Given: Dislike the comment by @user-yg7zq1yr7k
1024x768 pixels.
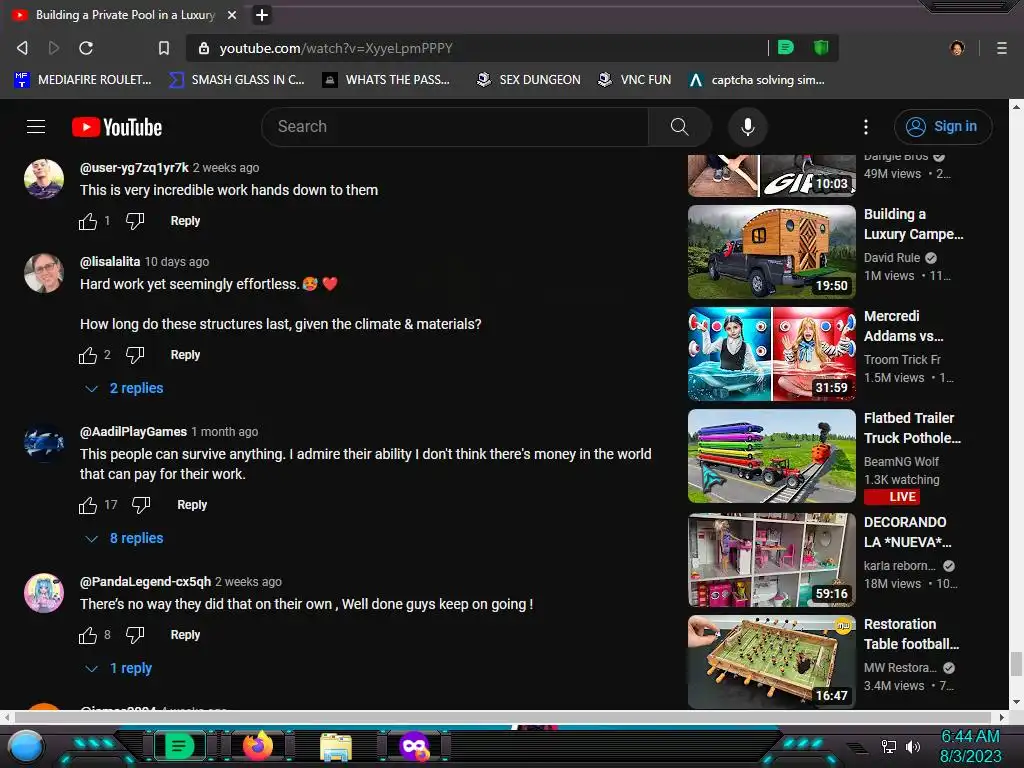Looking at the screenshot, I should pyautogui.click(x=135, y=221).
